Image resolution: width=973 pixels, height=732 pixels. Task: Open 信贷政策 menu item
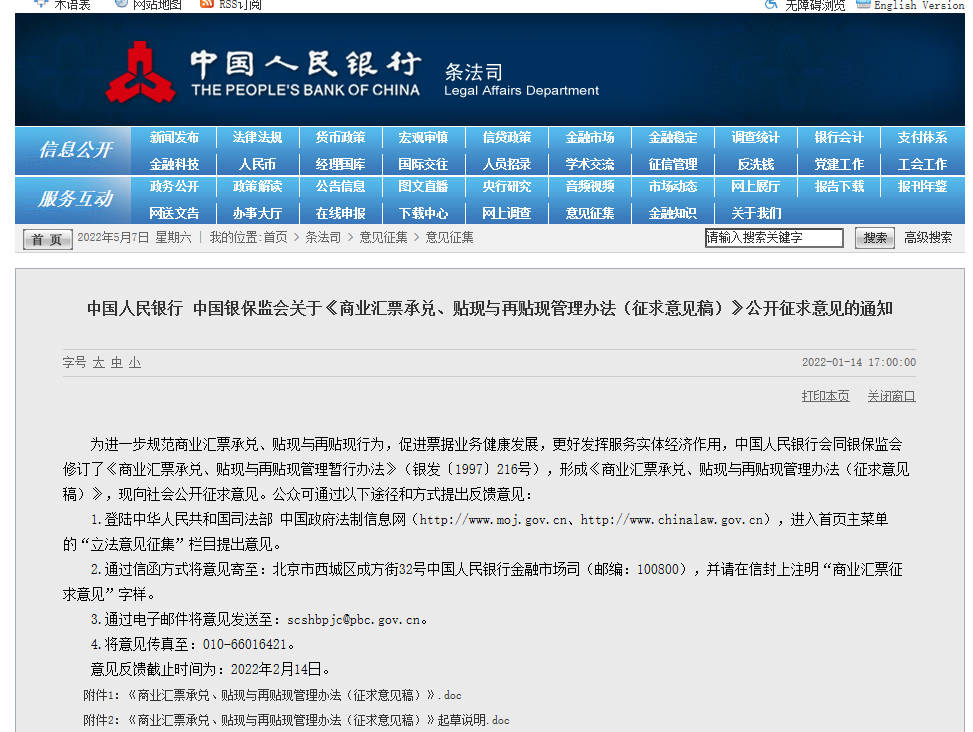tap(507, 137)
